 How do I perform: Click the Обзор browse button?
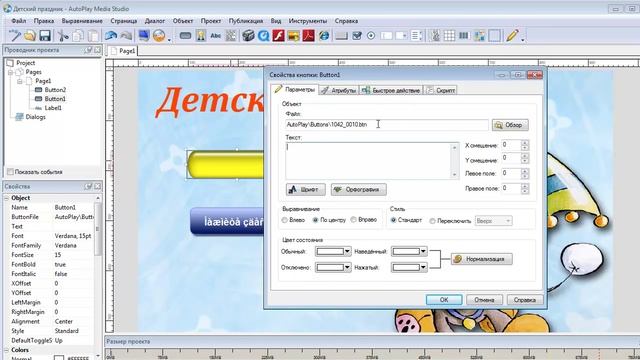coord(510,125)
